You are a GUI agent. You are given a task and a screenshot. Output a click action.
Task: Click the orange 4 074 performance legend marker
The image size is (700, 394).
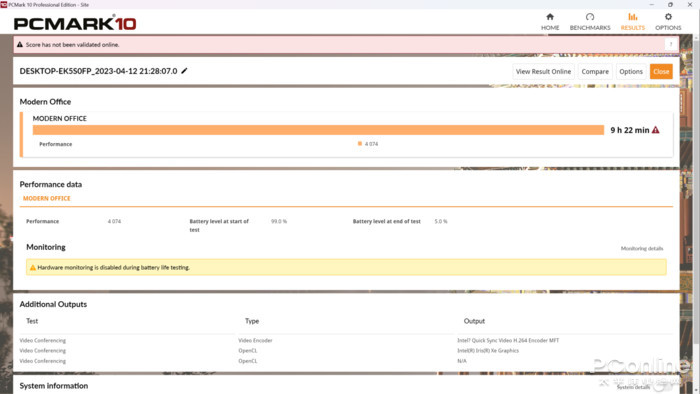tap(359, 144)
